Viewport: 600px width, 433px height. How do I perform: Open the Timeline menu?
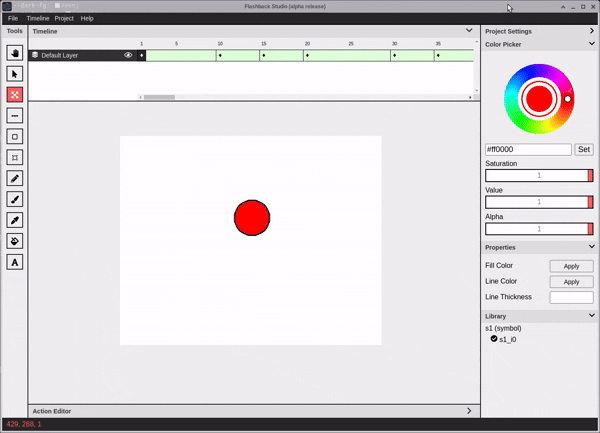click(x=38, y=18)
